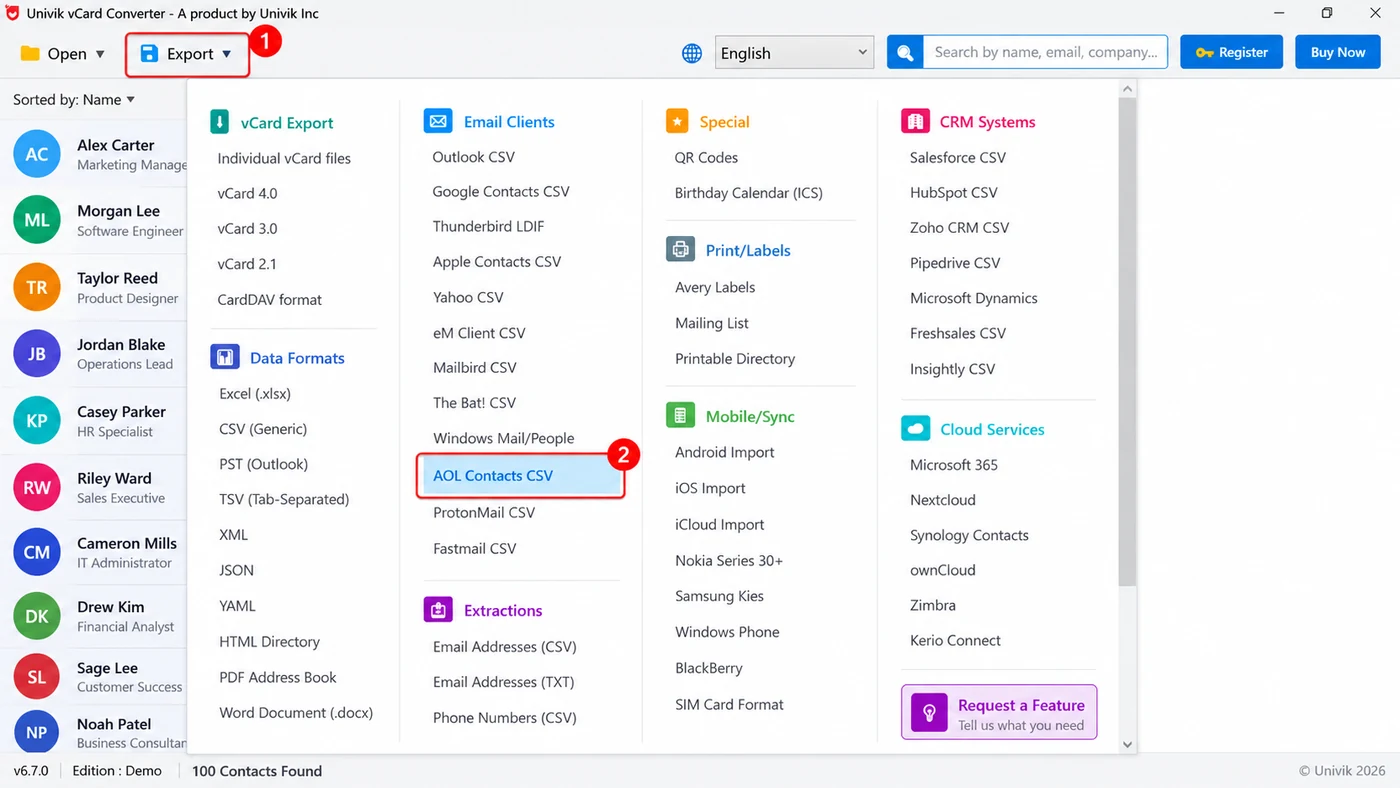Click the lightbulb icon in Request a Feature

pyautogui.click(x=929, y=713)
